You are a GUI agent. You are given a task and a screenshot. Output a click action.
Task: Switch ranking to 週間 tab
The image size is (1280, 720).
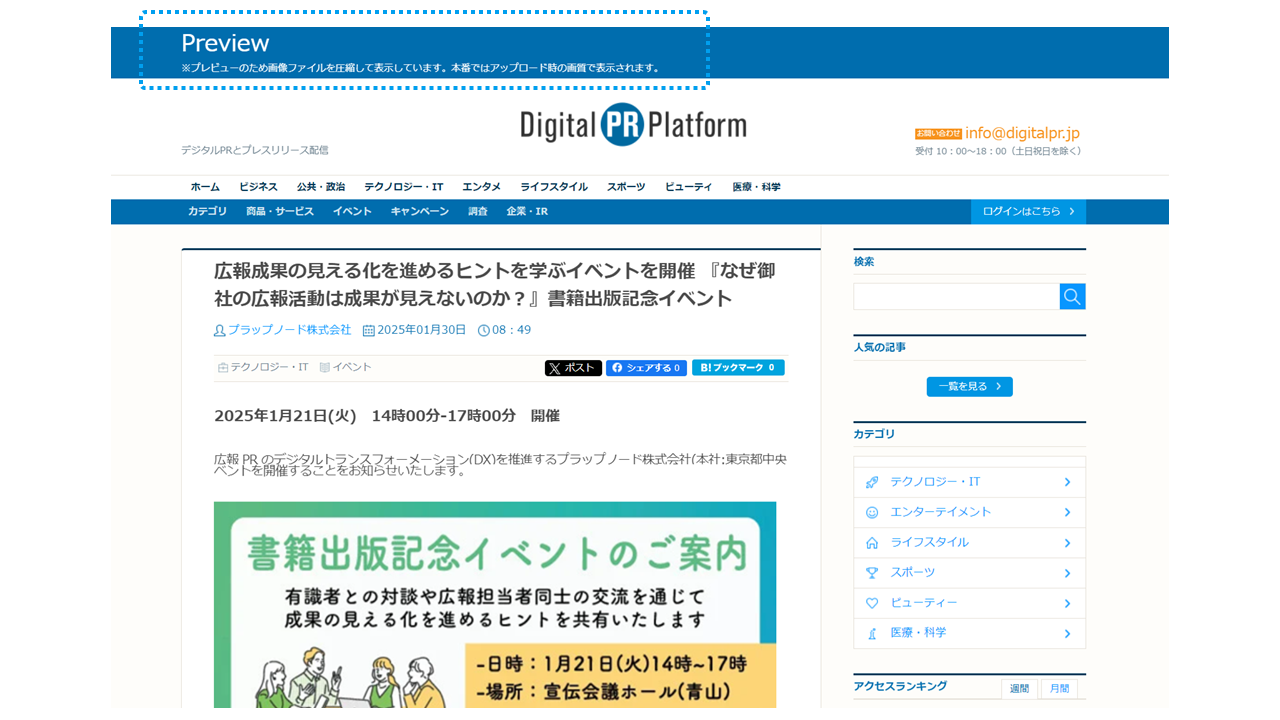tap(1019, 689)
